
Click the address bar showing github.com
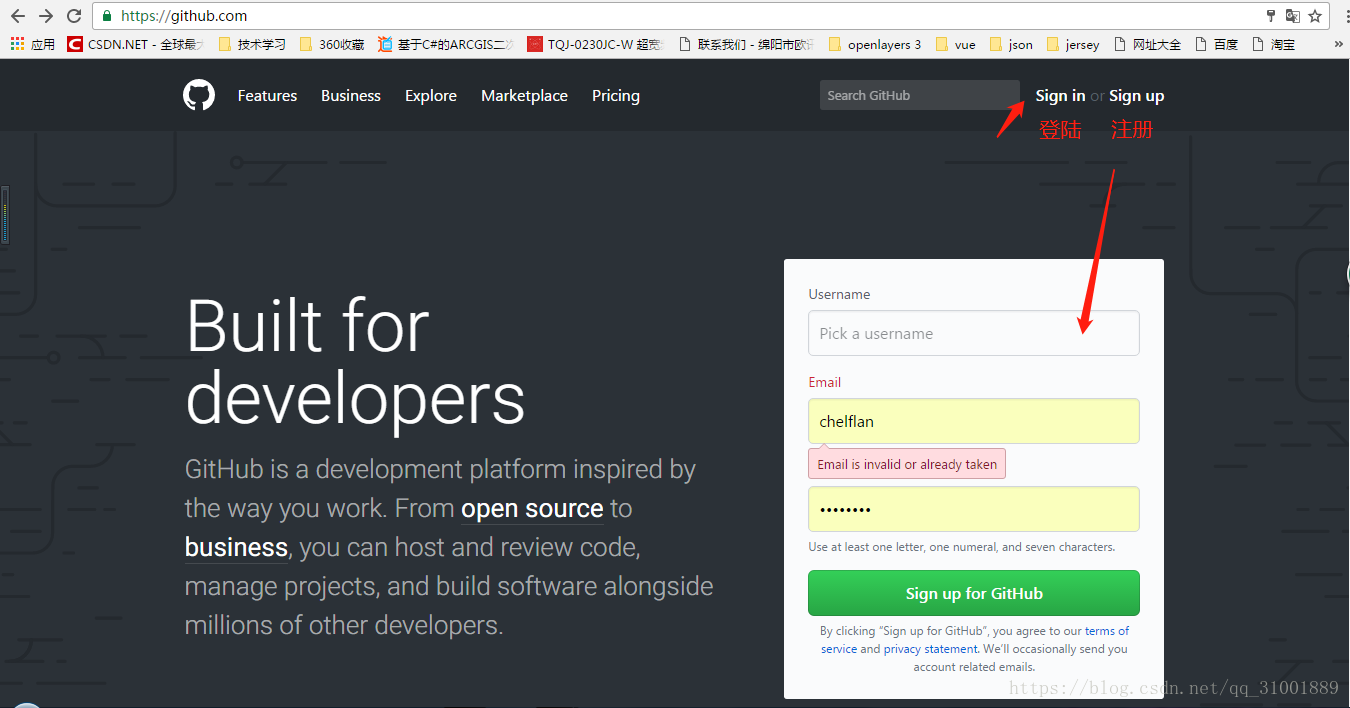click(680, 16)
